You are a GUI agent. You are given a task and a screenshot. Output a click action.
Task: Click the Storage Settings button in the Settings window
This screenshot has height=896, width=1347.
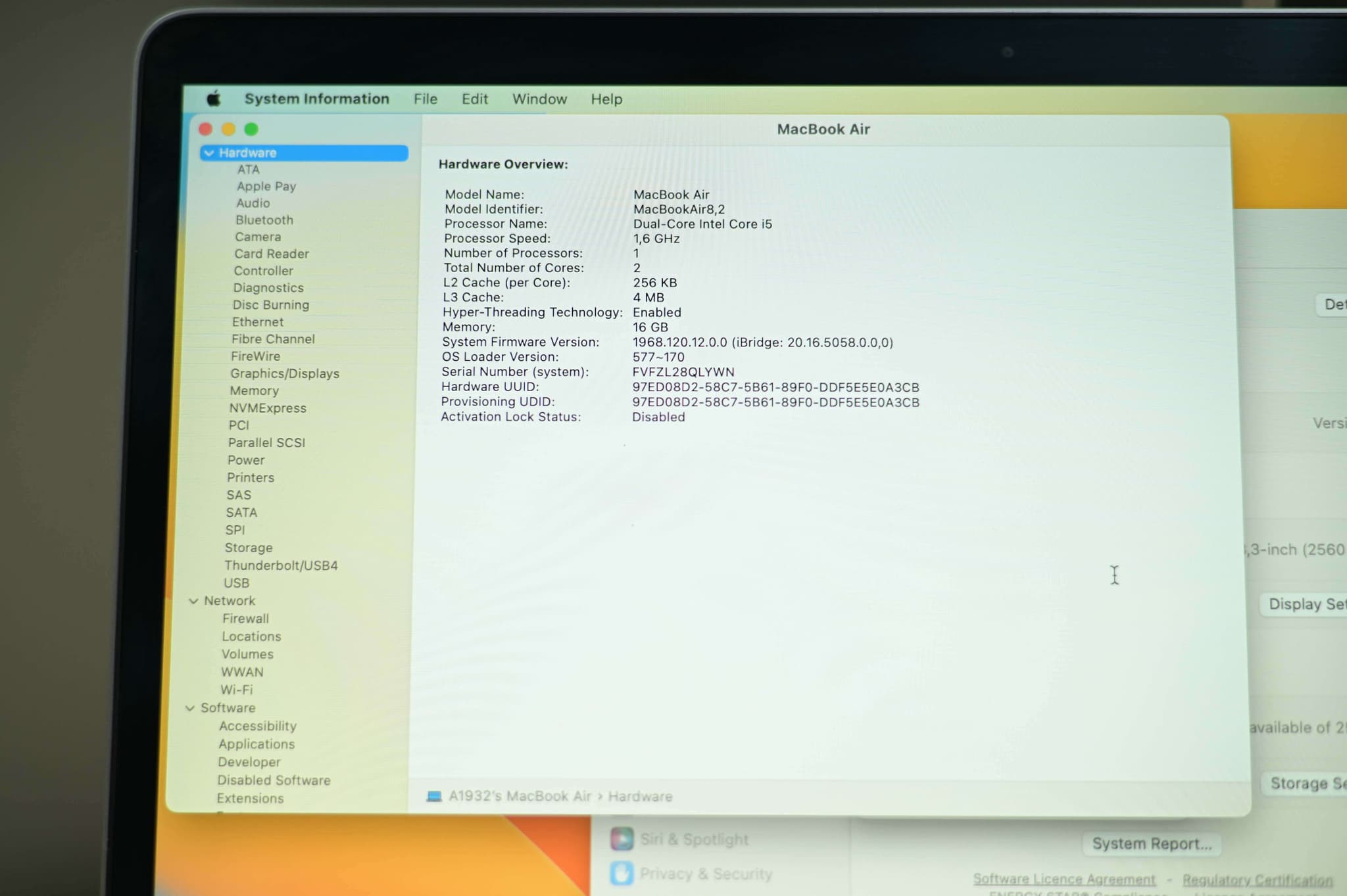tap(1305, 784)
